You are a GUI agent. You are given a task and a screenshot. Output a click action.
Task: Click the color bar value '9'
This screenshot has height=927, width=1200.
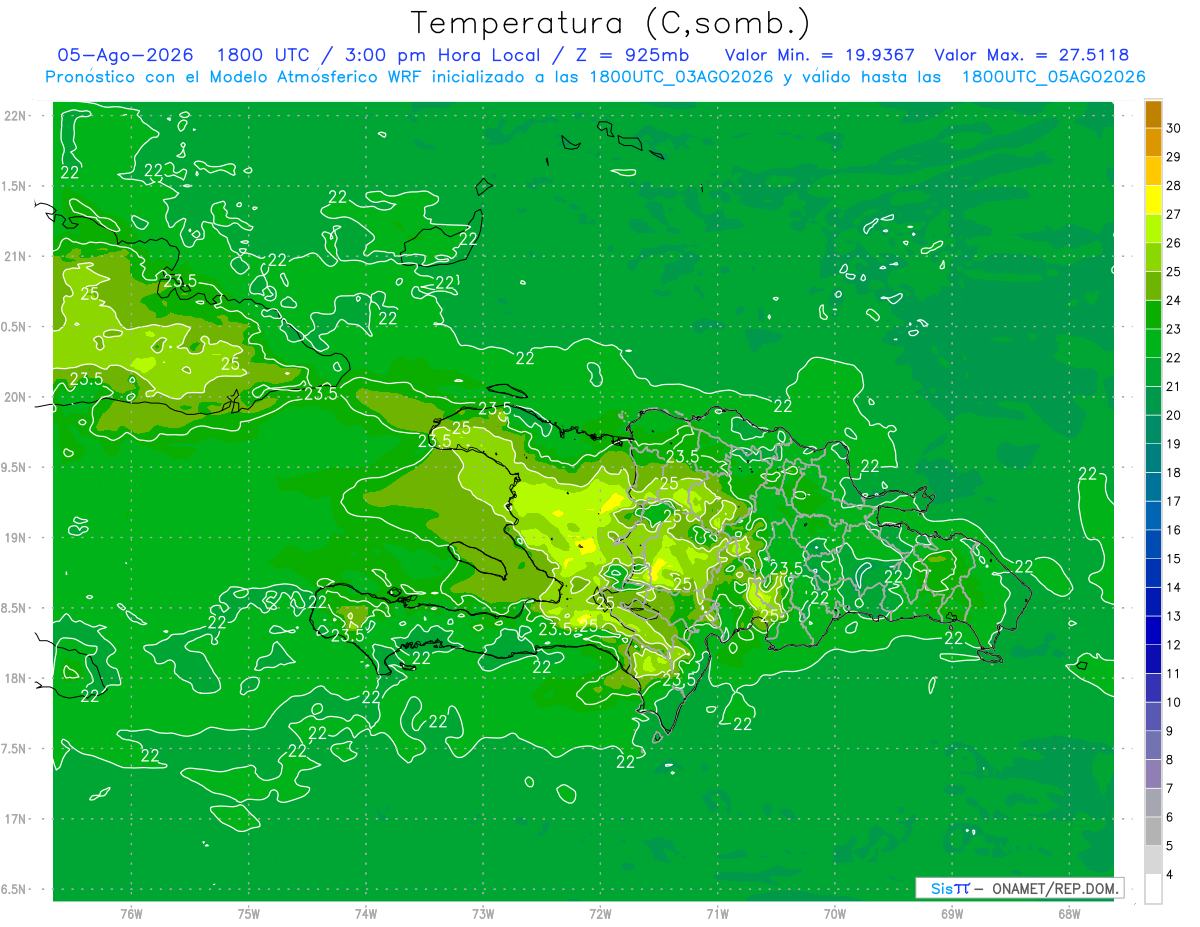click(x=1171, y=731)
